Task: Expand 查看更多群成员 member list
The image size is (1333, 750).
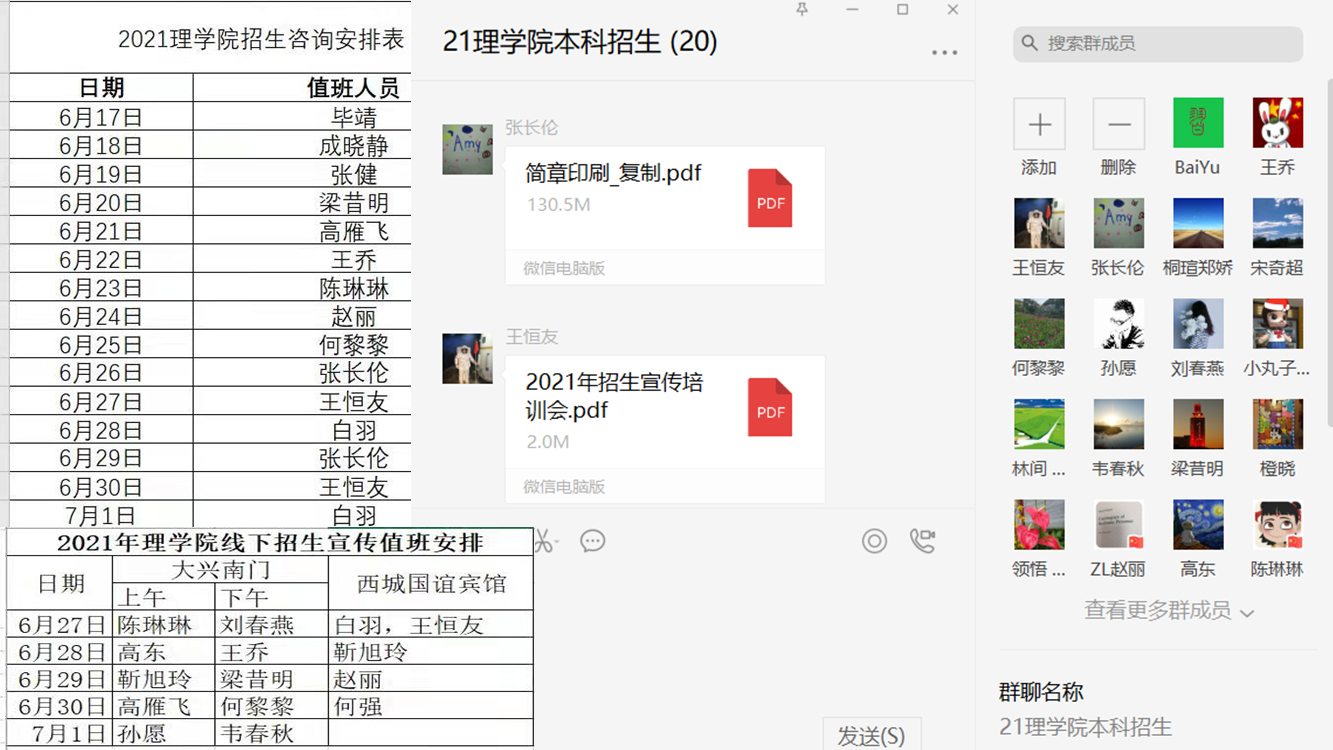Action: click(x=1168, y=611)
